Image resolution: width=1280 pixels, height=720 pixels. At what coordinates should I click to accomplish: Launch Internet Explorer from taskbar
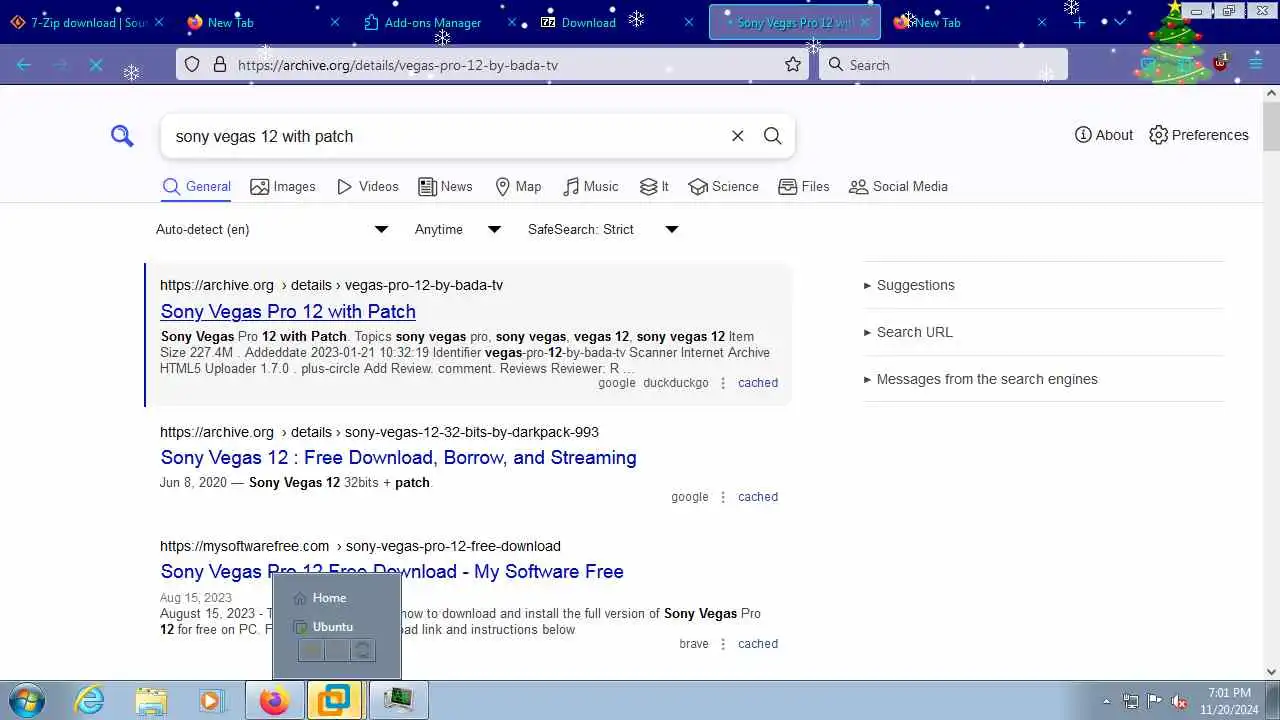(x=90, y=700)
